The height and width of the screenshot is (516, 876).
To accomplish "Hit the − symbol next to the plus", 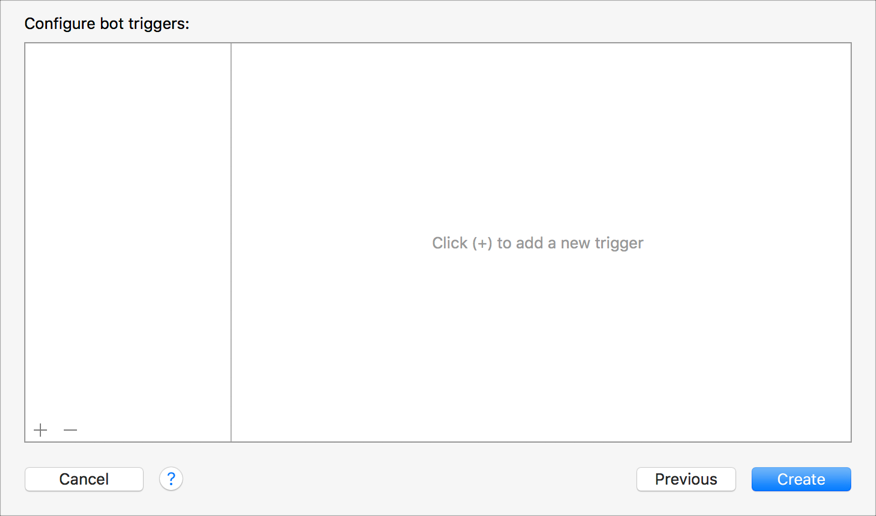I will pyautogui.click(x=70, y=430).
